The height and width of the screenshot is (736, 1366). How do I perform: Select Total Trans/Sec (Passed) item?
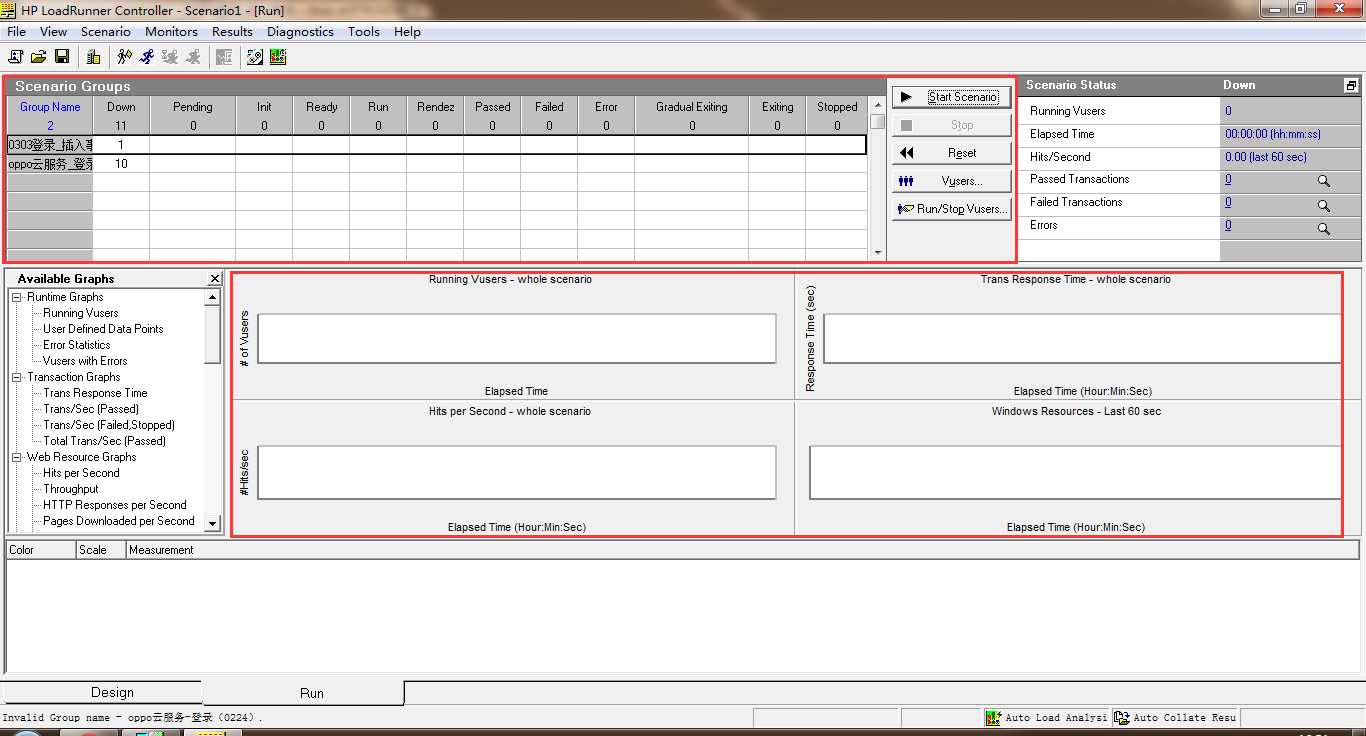(x=104, y=441)
